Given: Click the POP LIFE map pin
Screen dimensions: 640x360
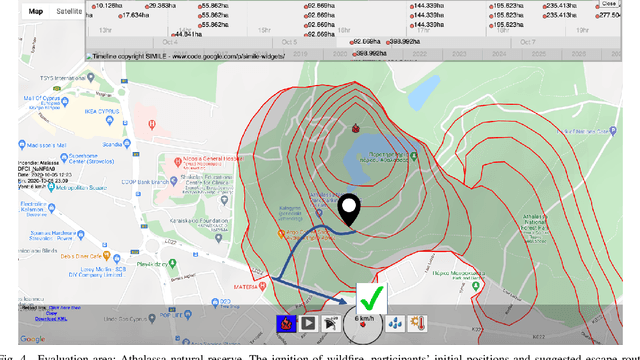Looking at the screenshot, I should pos(188,315).
